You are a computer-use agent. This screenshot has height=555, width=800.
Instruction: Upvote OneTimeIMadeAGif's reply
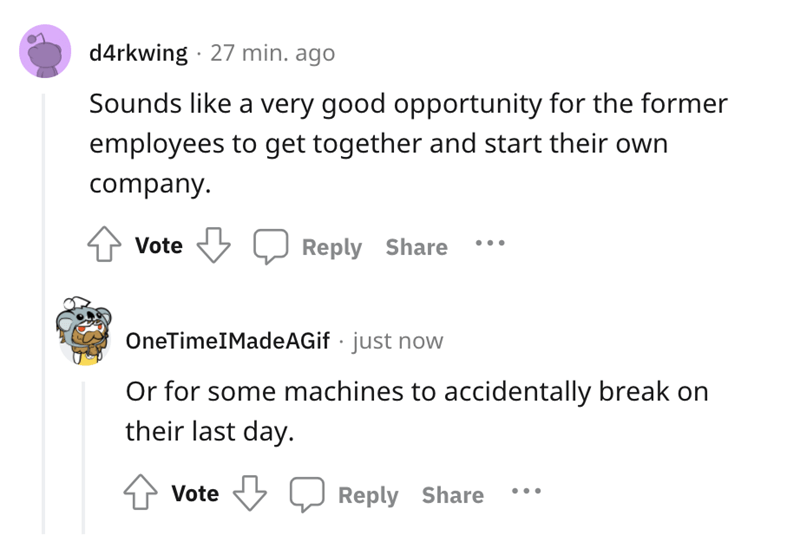(141, 492)
